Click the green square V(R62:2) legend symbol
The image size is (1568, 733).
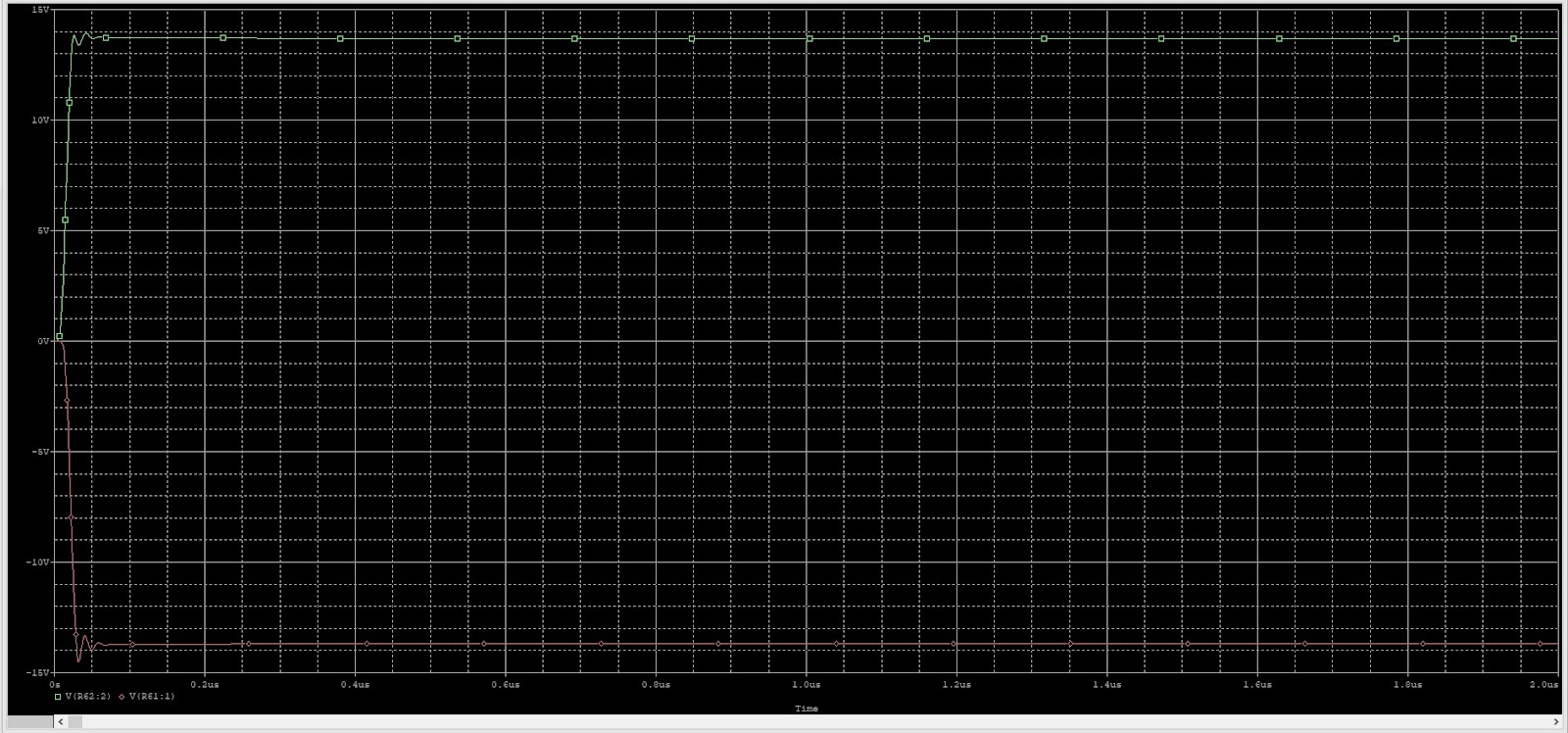58,697
